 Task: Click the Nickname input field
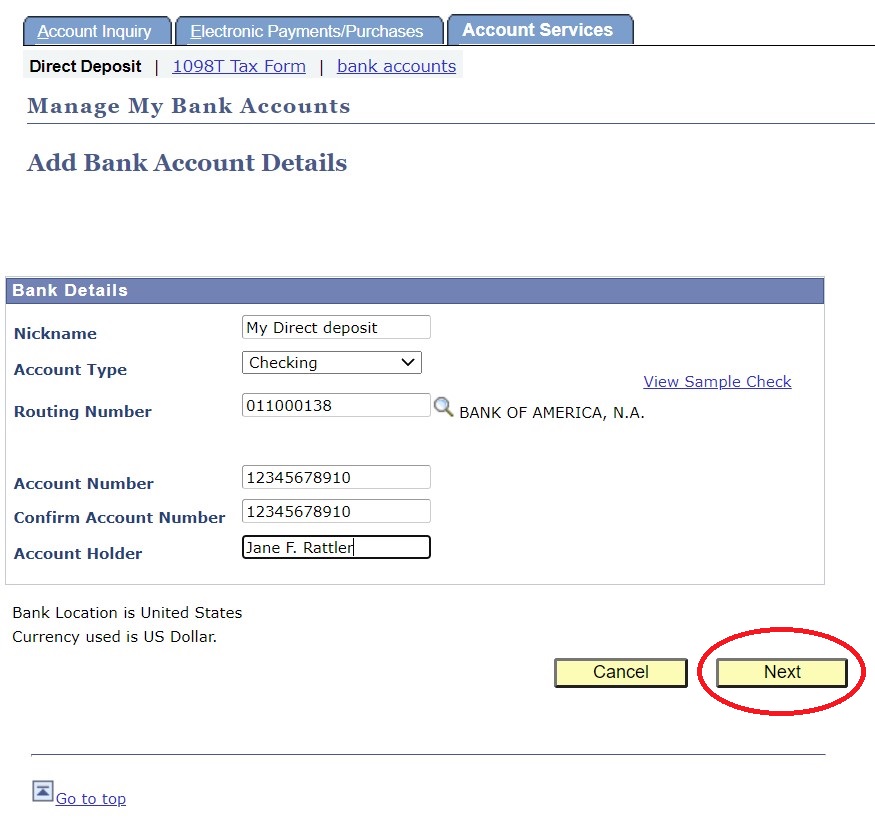tap(336, 327)
